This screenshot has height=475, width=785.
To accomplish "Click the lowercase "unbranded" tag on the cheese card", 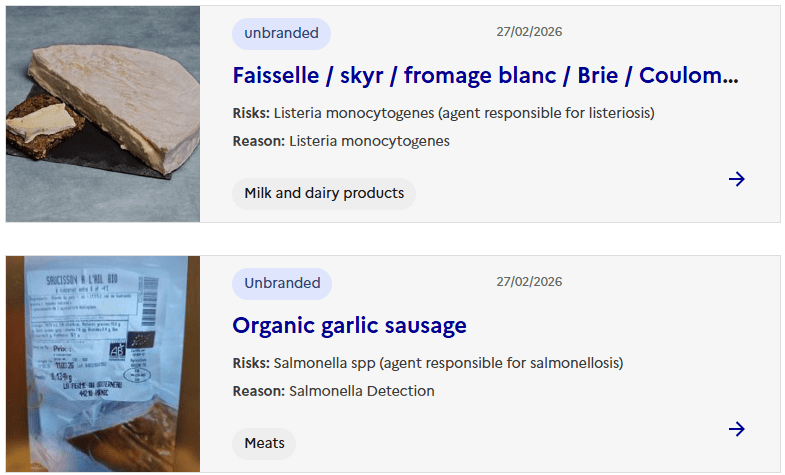I will tap(281, 33).
